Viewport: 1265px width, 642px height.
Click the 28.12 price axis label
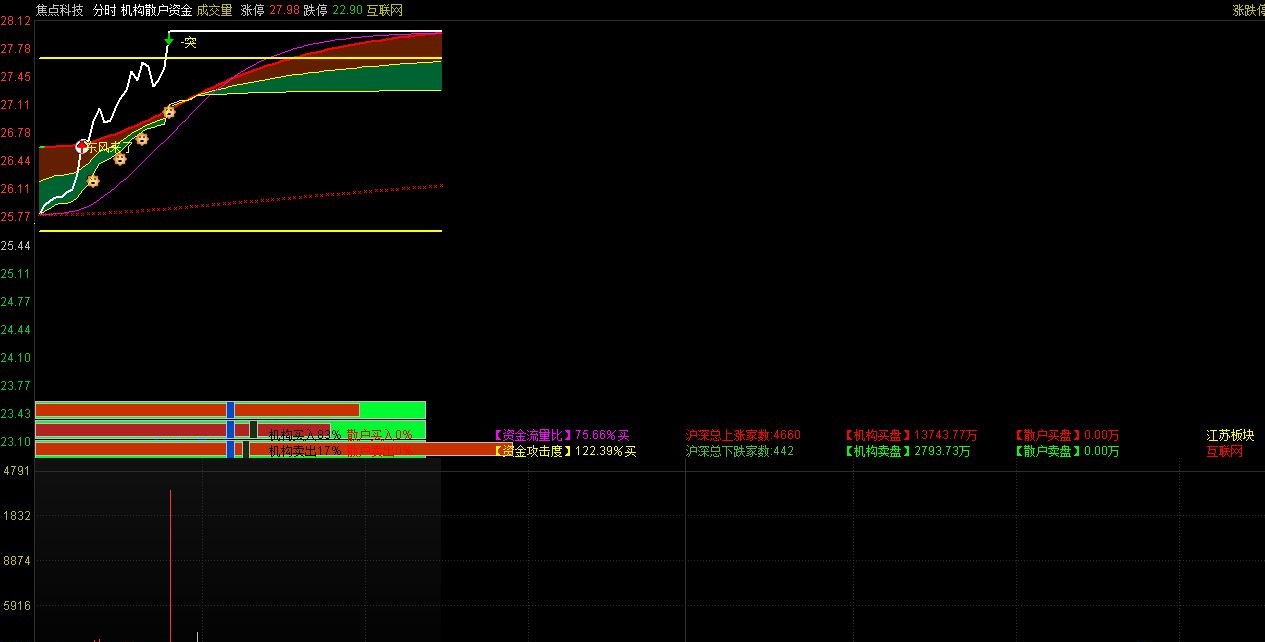click(x=15, y=21)
